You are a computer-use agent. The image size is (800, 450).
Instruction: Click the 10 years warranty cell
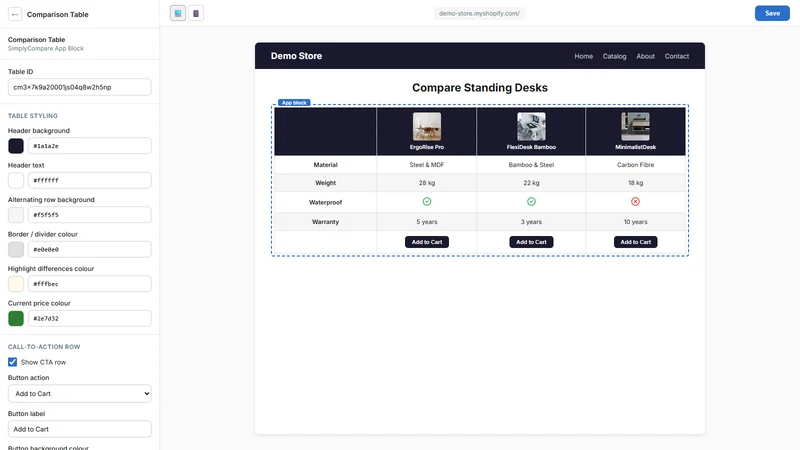point(635,222)
